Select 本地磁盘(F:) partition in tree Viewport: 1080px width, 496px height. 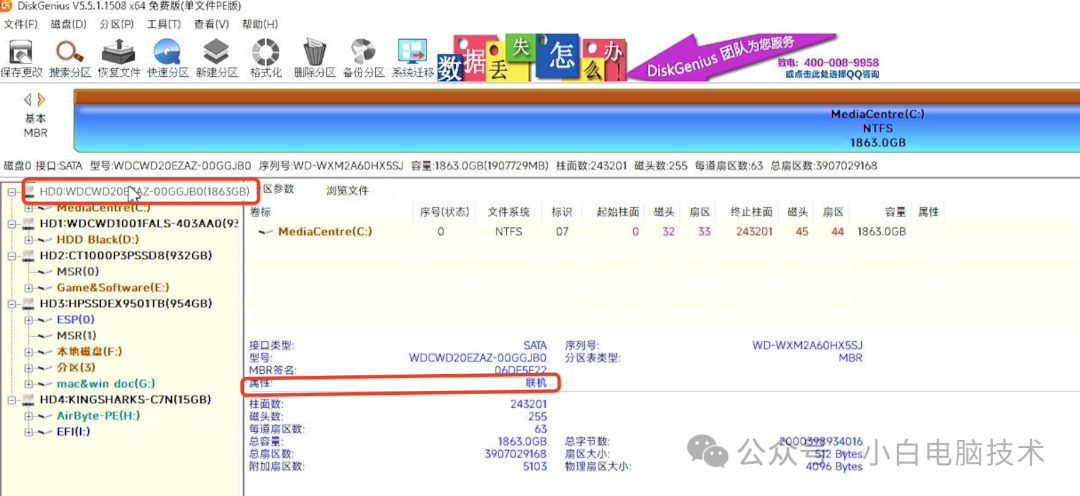click(89, 351)
